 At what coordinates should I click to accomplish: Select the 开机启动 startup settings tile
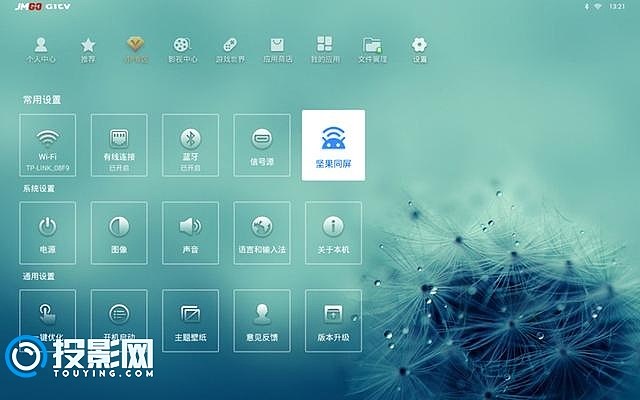point(119,319)
